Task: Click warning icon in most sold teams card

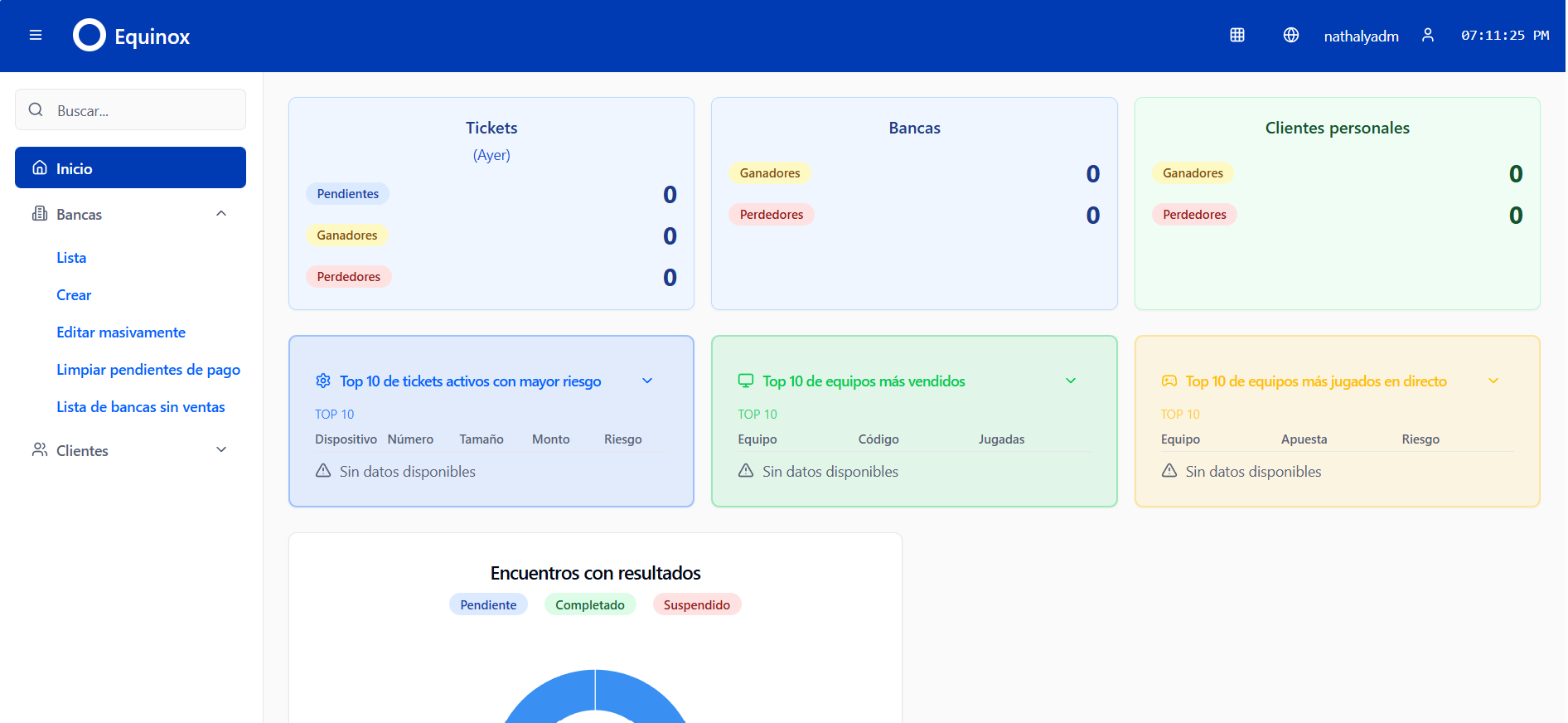Action: (746, 470)
